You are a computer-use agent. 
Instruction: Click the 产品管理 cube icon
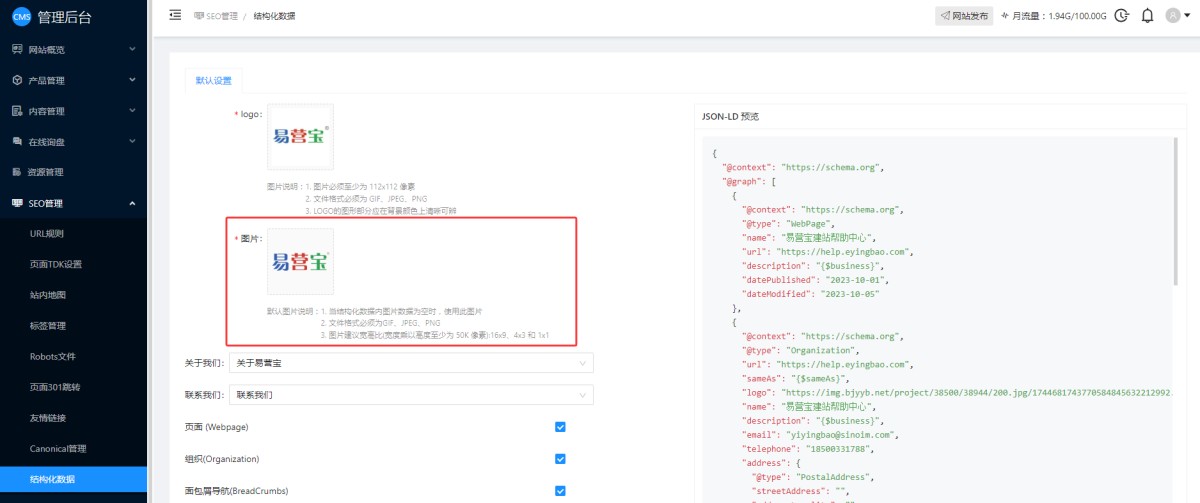click(17, 80)
